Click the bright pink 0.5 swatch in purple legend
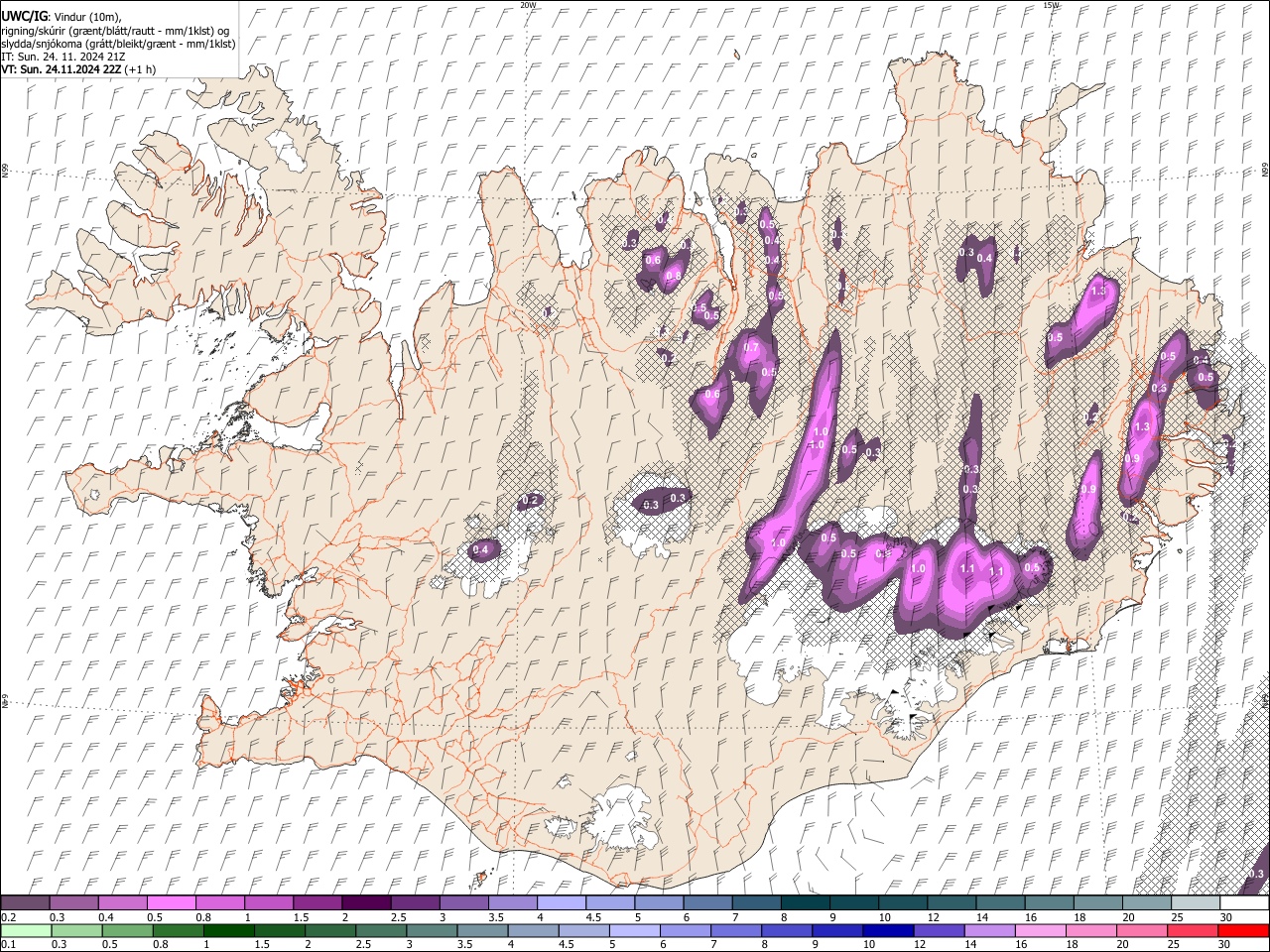This screenshot has width=1270, height=952. tap(171, 902)
